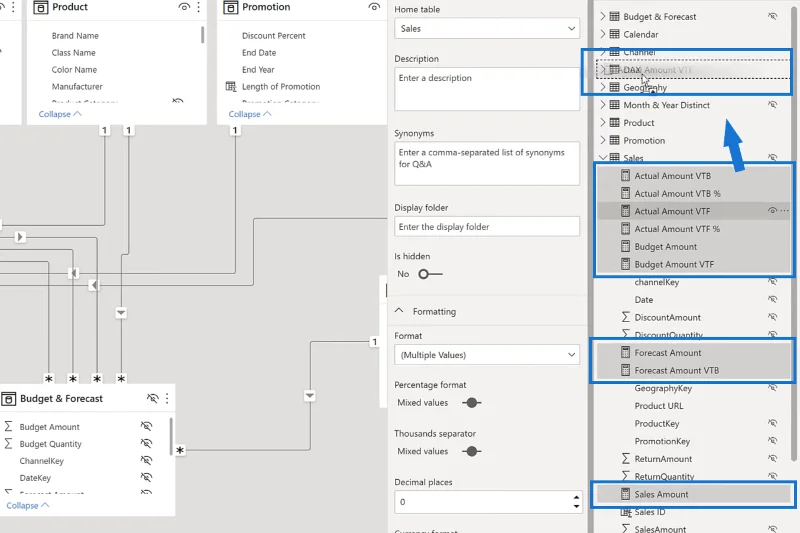This screenshot has width=800, height=533.
Task: Expand the Calendar table in fields list
Action: (x=603, y=34)
